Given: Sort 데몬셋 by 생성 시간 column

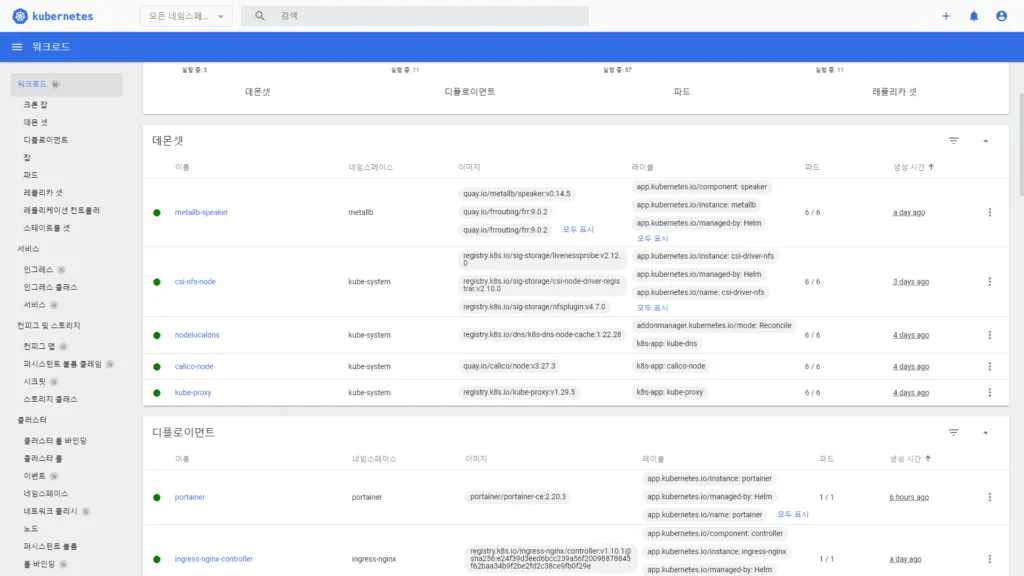Looking at the screenshot, I should (x=913, y=167).
